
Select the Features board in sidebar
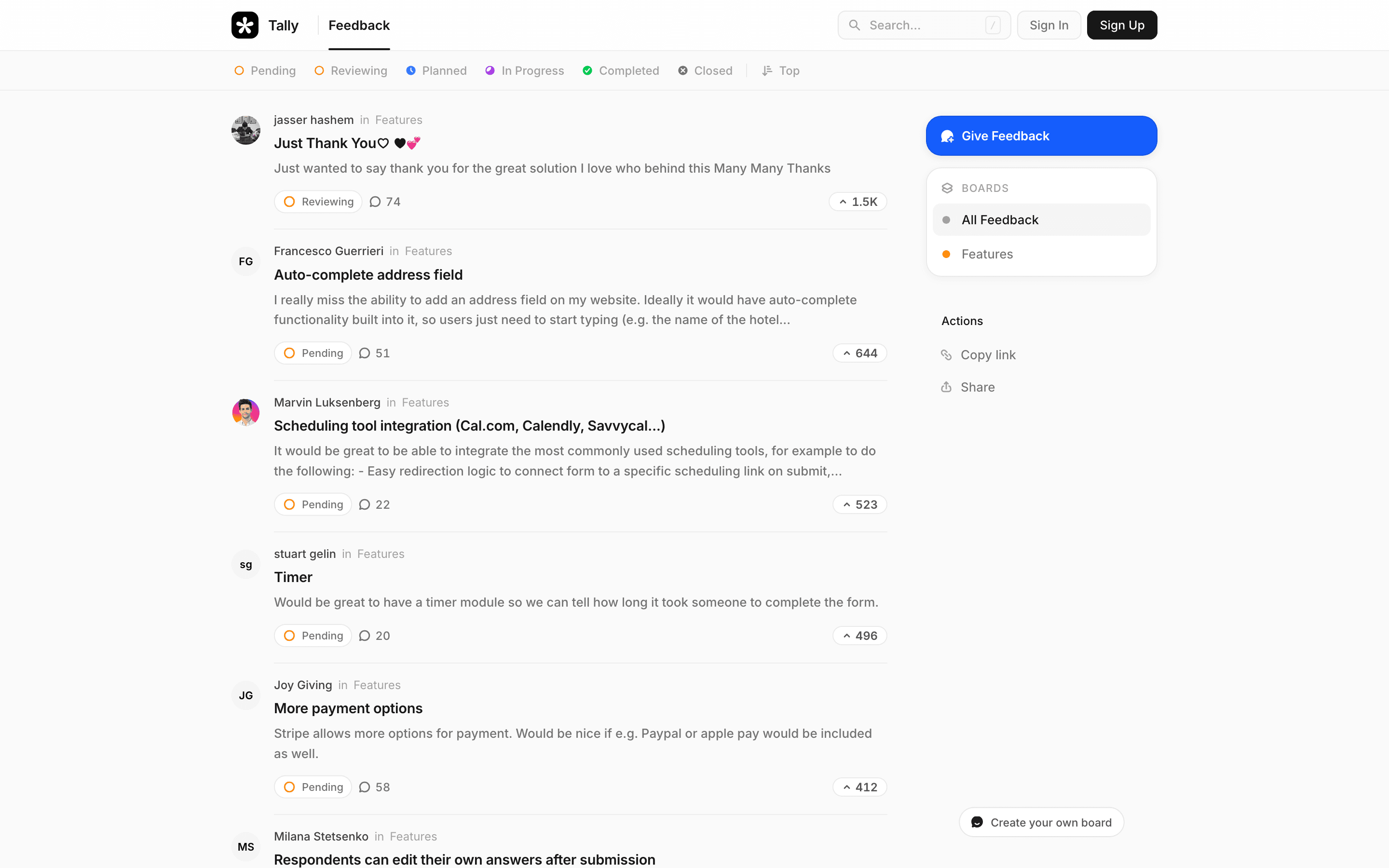tap(1041, 254)
